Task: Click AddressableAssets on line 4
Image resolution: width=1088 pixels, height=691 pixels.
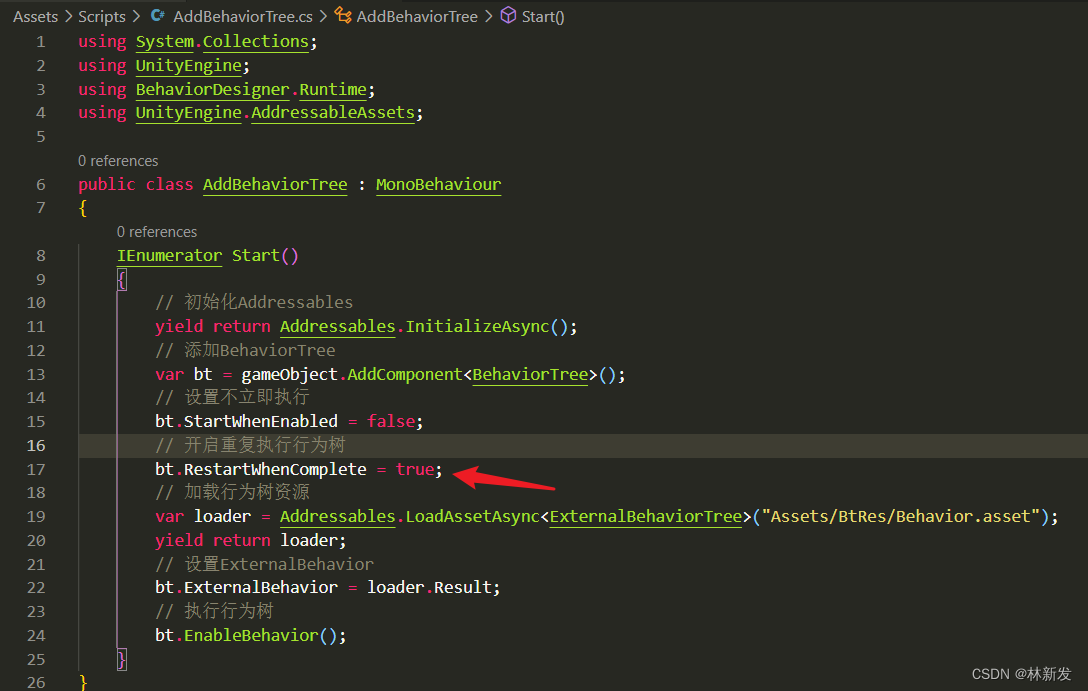Action: pyautogui.click(x=333, y=112)
